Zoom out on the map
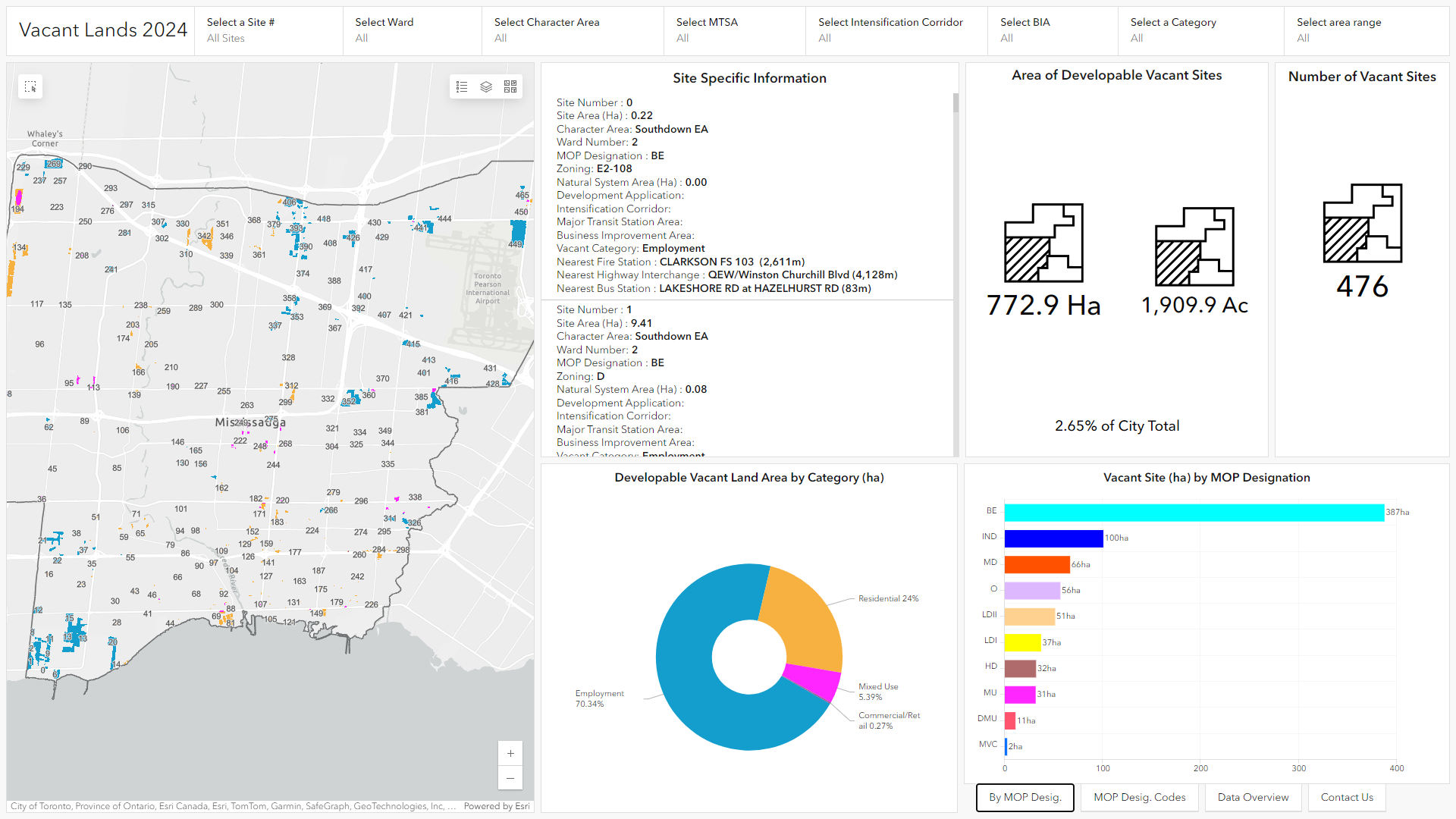This screenshot has width=1456, height=819. click(510, 778)
